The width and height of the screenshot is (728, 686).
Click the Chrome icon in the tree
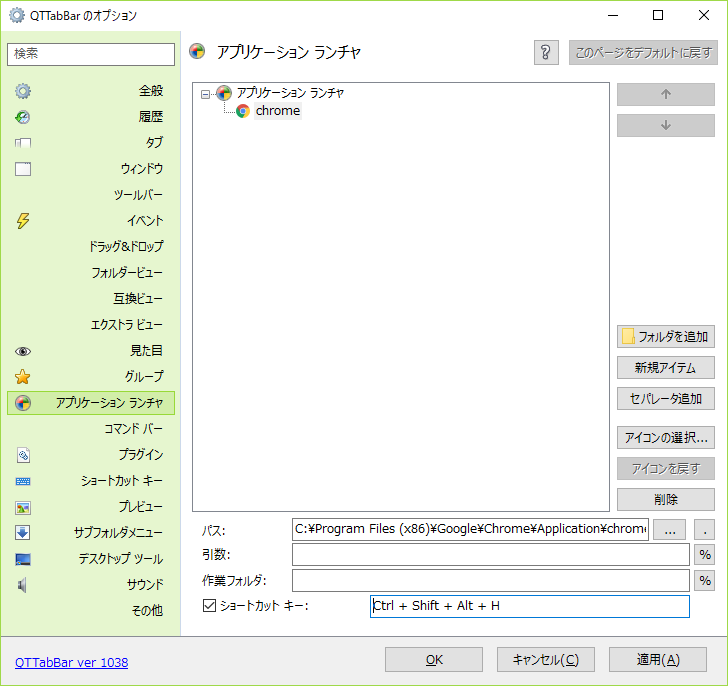(x=243, y=111)
